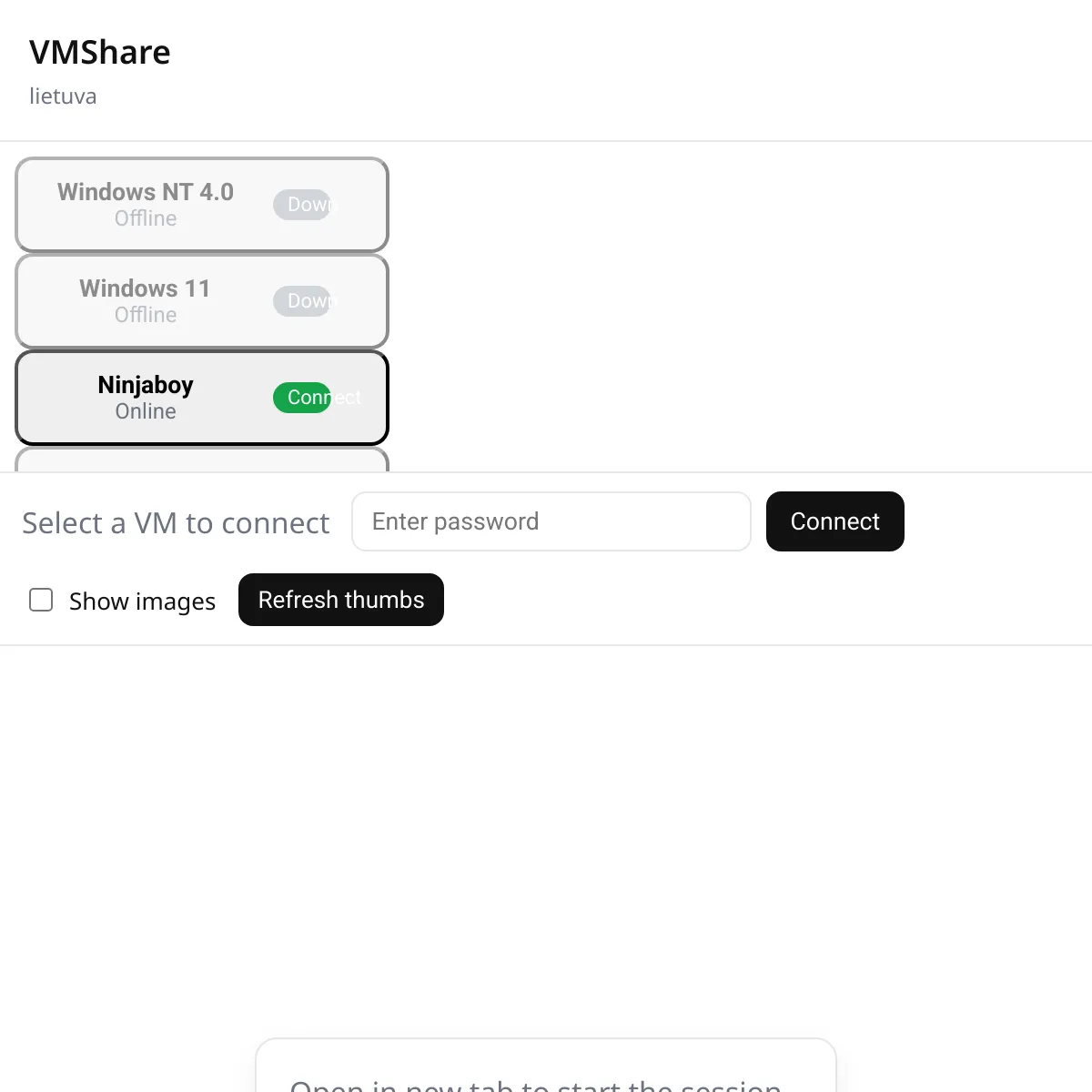The image size is (1092, 1092).
Task: Click the black Connect button
Action: [835, 521]
